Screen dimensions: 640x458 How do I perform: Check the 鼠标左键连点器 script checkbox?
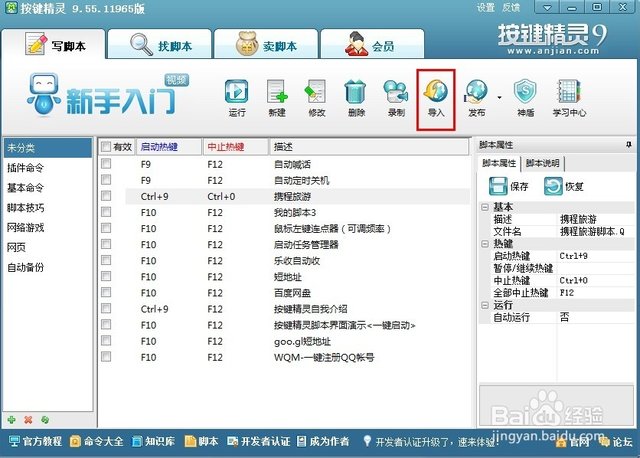[x=106, y=228]
